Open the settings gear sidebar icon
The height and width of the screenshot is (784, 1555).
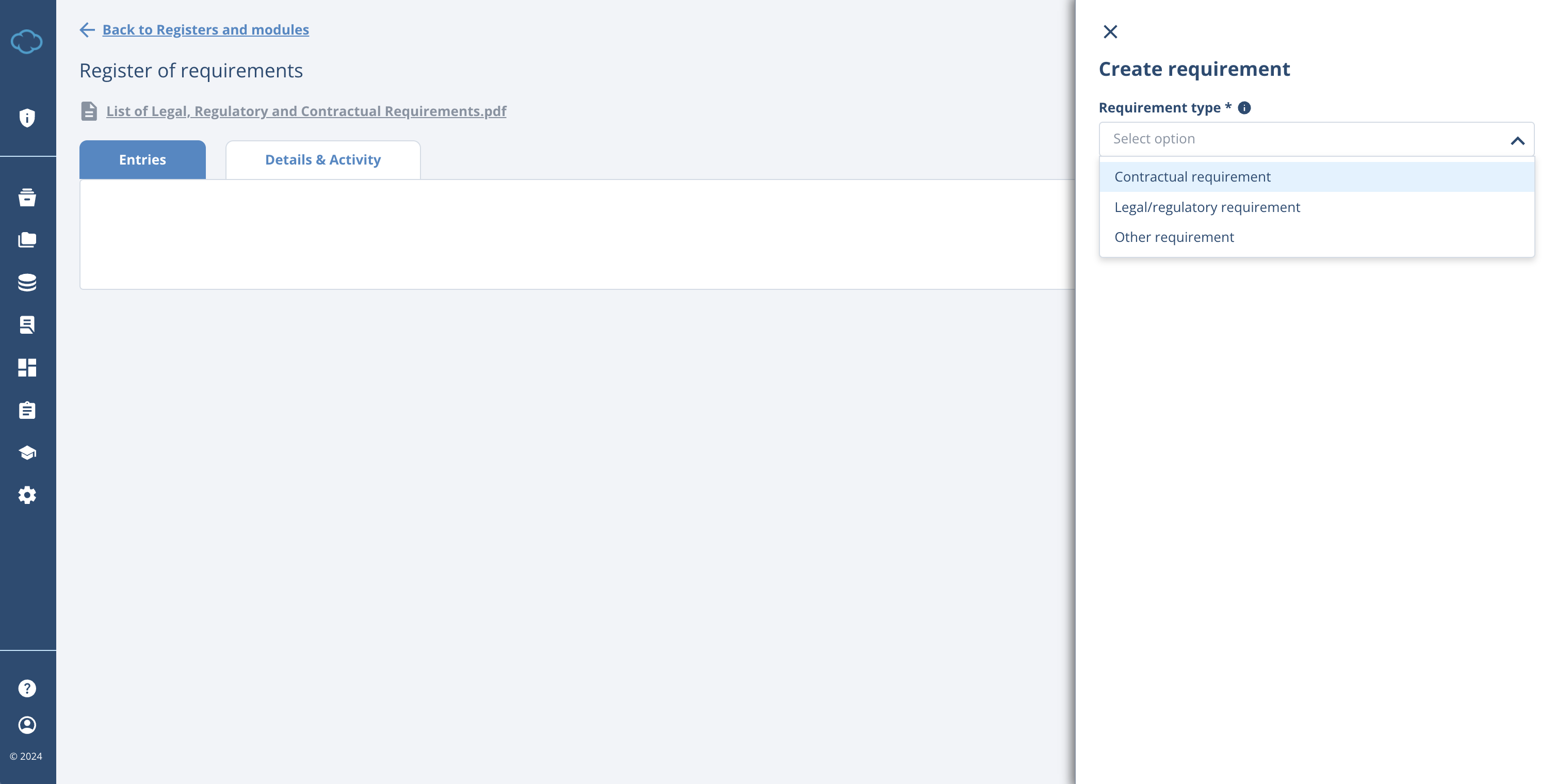tap(26, 495)
